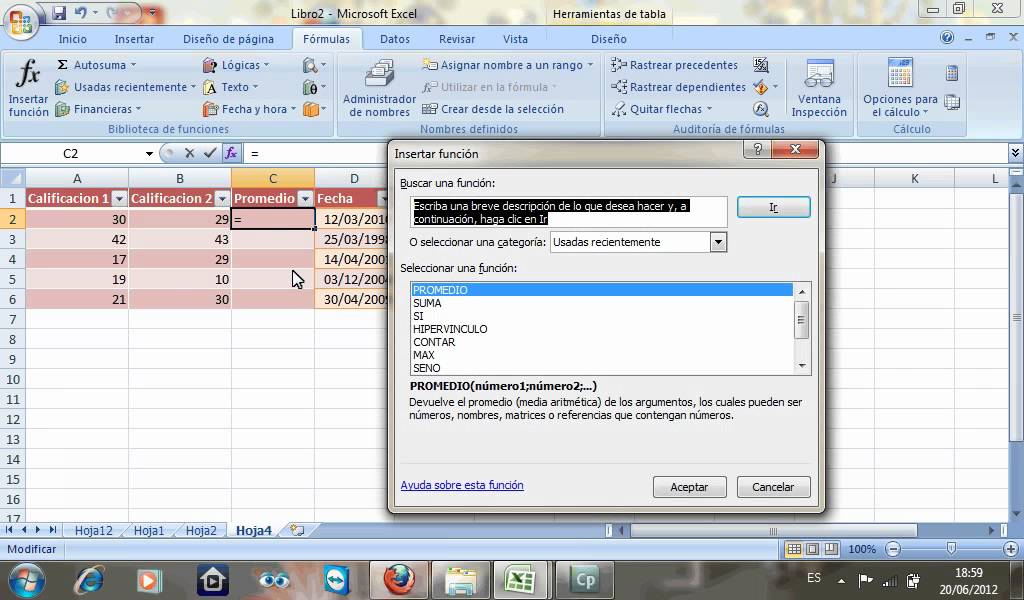1024x600 pixels.
Task: Open the Autosuma sigma button
Action: click(97, 65)
